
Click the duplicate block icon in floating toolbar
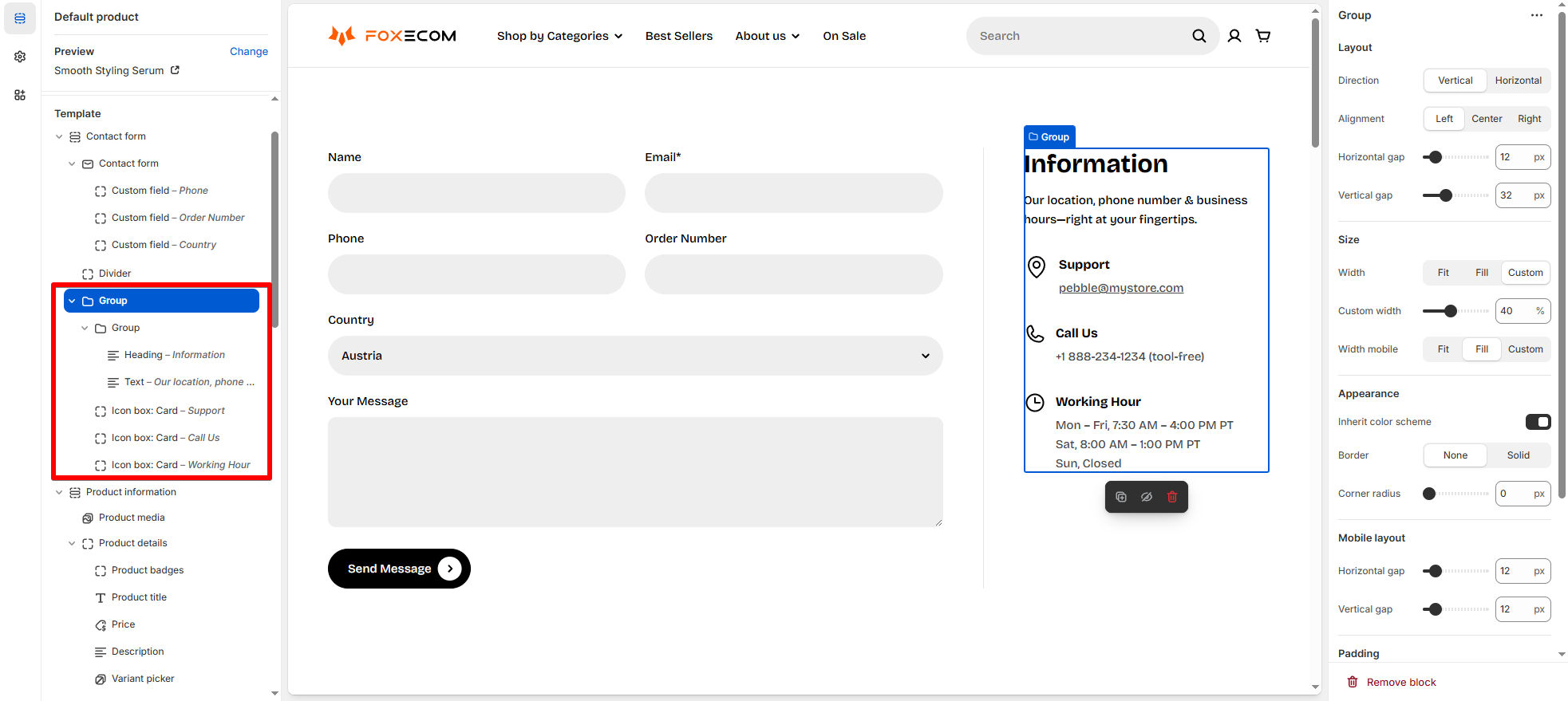(x=1121, y=497)
